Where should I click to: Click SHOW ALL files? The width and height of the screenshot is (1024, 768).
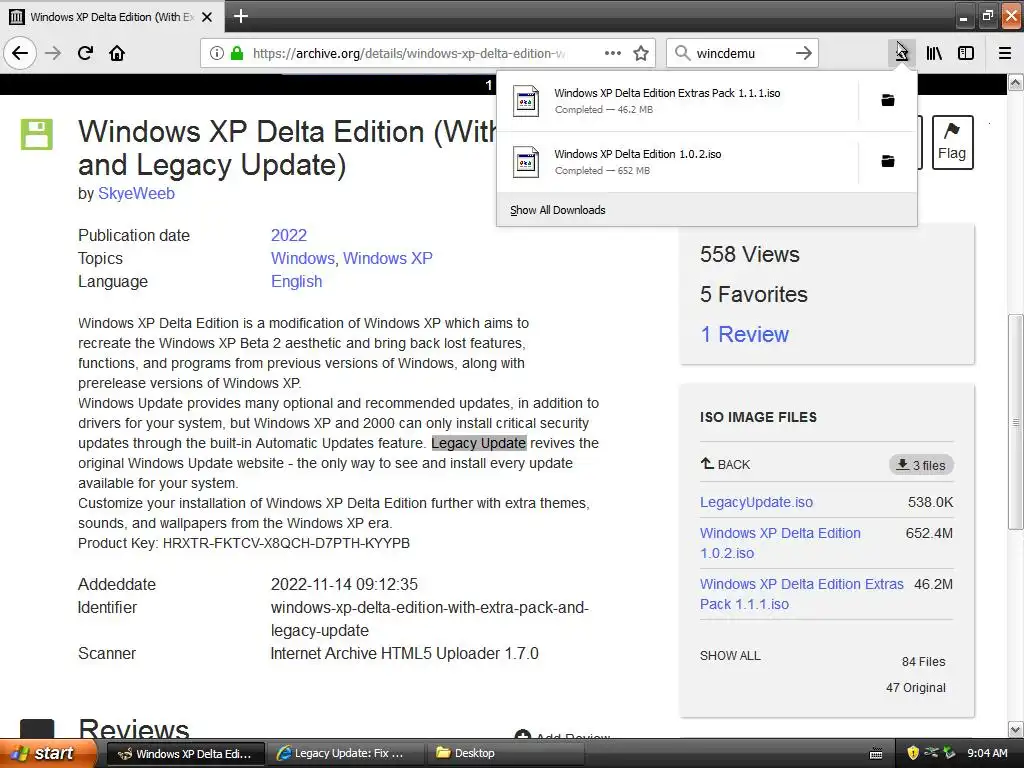[x=730, y=656]
